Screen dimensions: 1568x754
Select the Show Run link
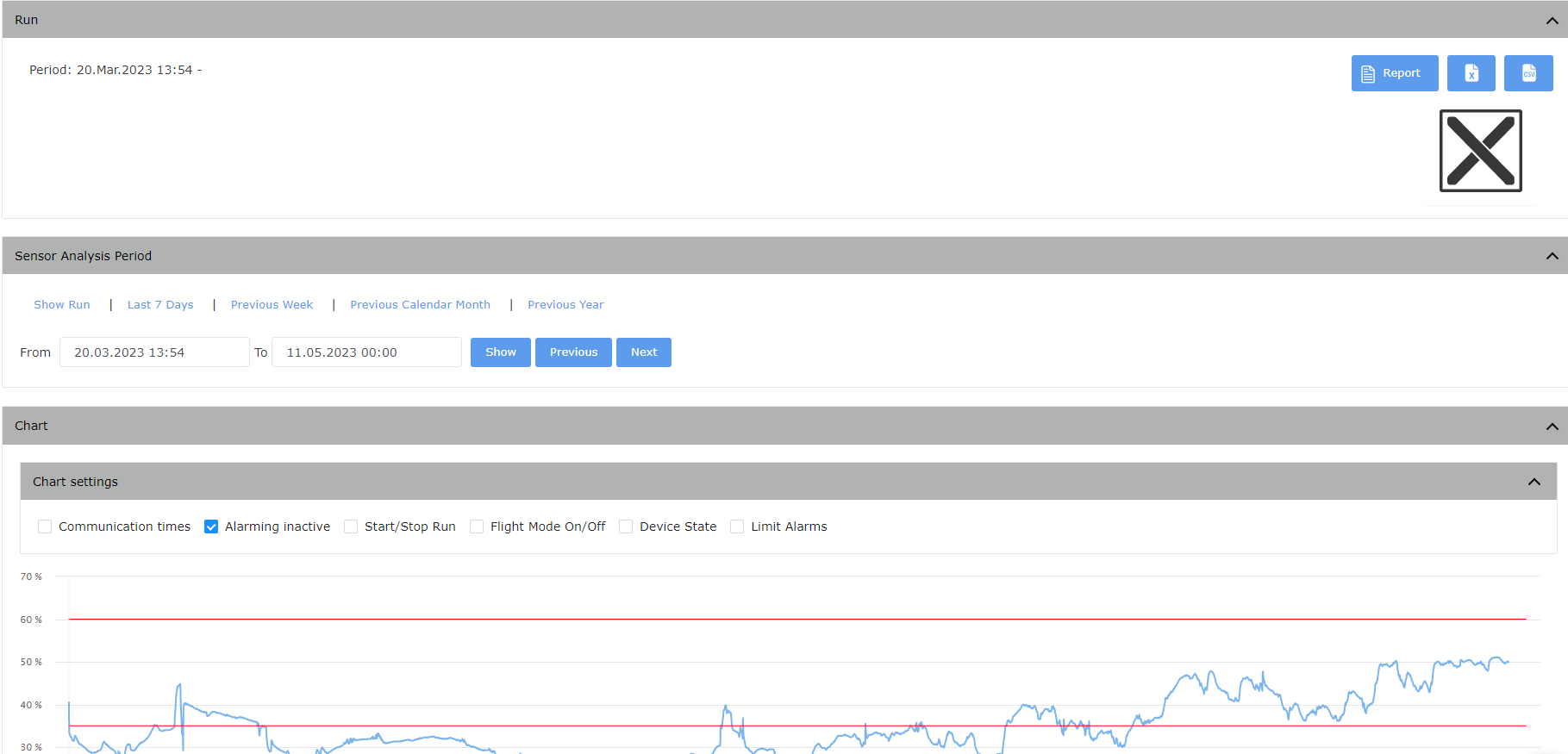tap(62, 305)
